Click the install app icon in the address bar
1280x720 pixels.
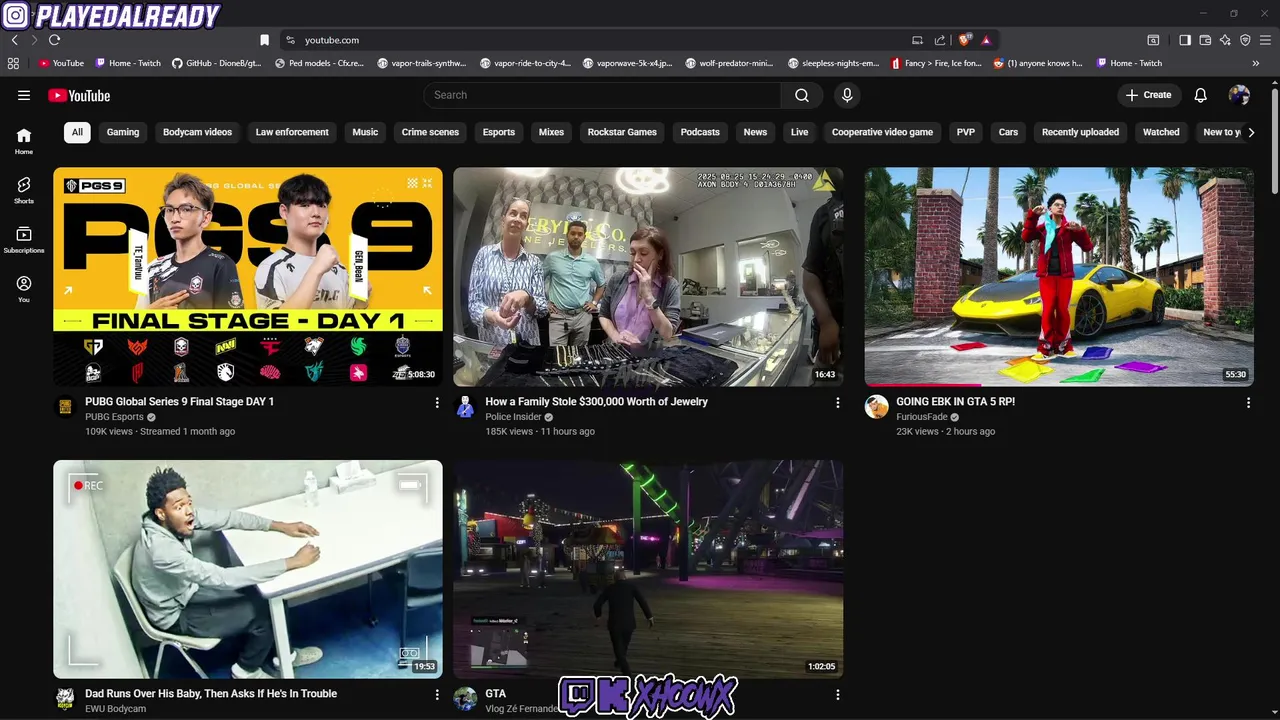pos(917,40)
